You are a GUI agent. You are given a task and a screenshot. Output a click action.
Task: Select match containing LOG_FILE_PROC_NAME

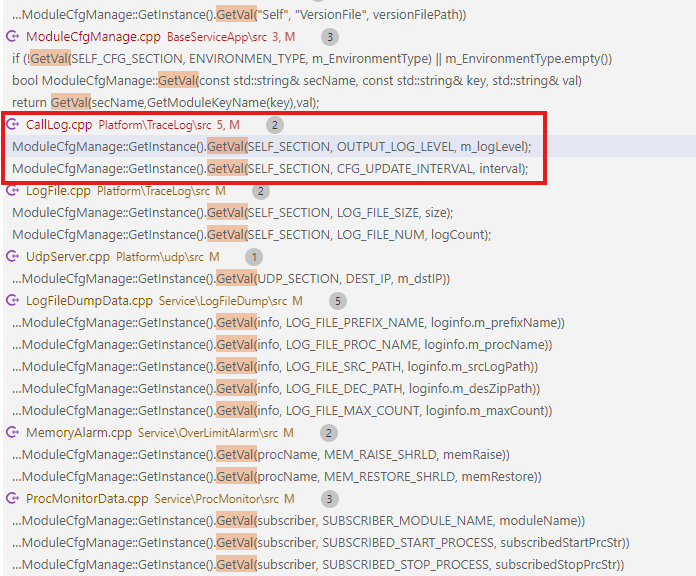click(x=282, y=344)
